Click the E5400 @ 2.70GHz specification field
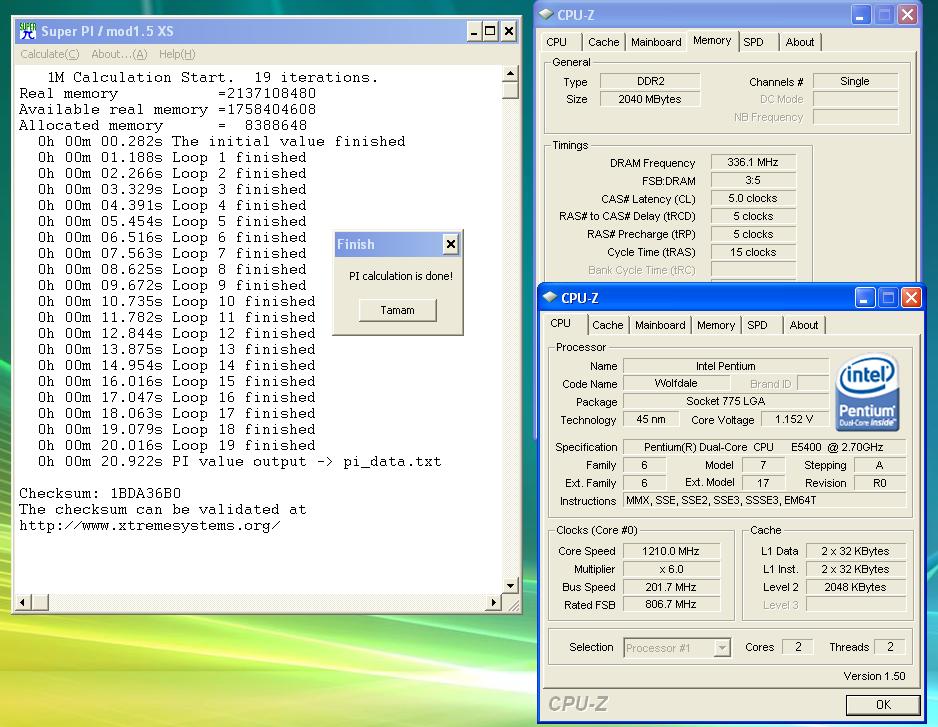 coord(764,447)
